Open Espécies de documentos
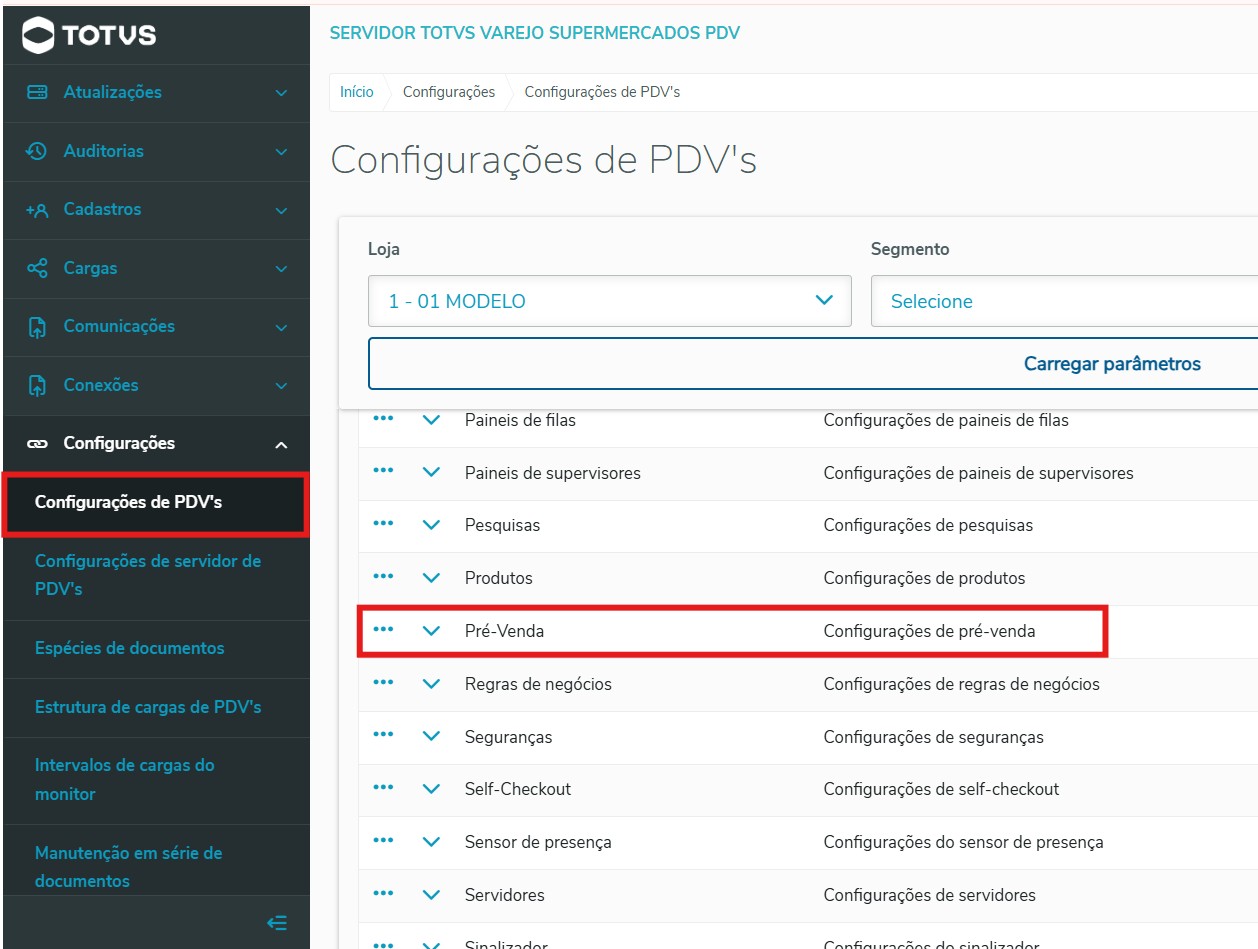The image size is (1258, 949). click(156, 648)
